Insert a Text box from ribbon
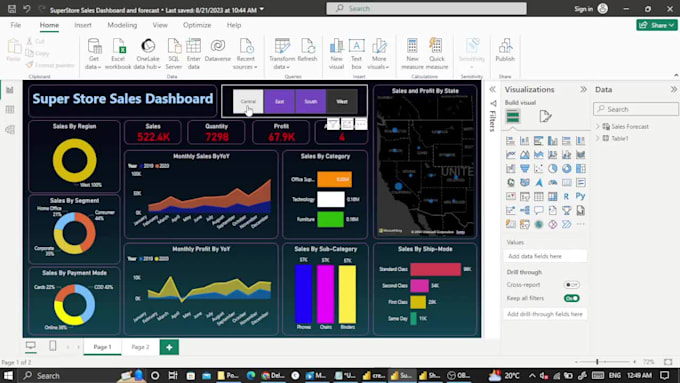Viewport: 680px width, 383px height. pyautogui.click(x=356, y=54)
